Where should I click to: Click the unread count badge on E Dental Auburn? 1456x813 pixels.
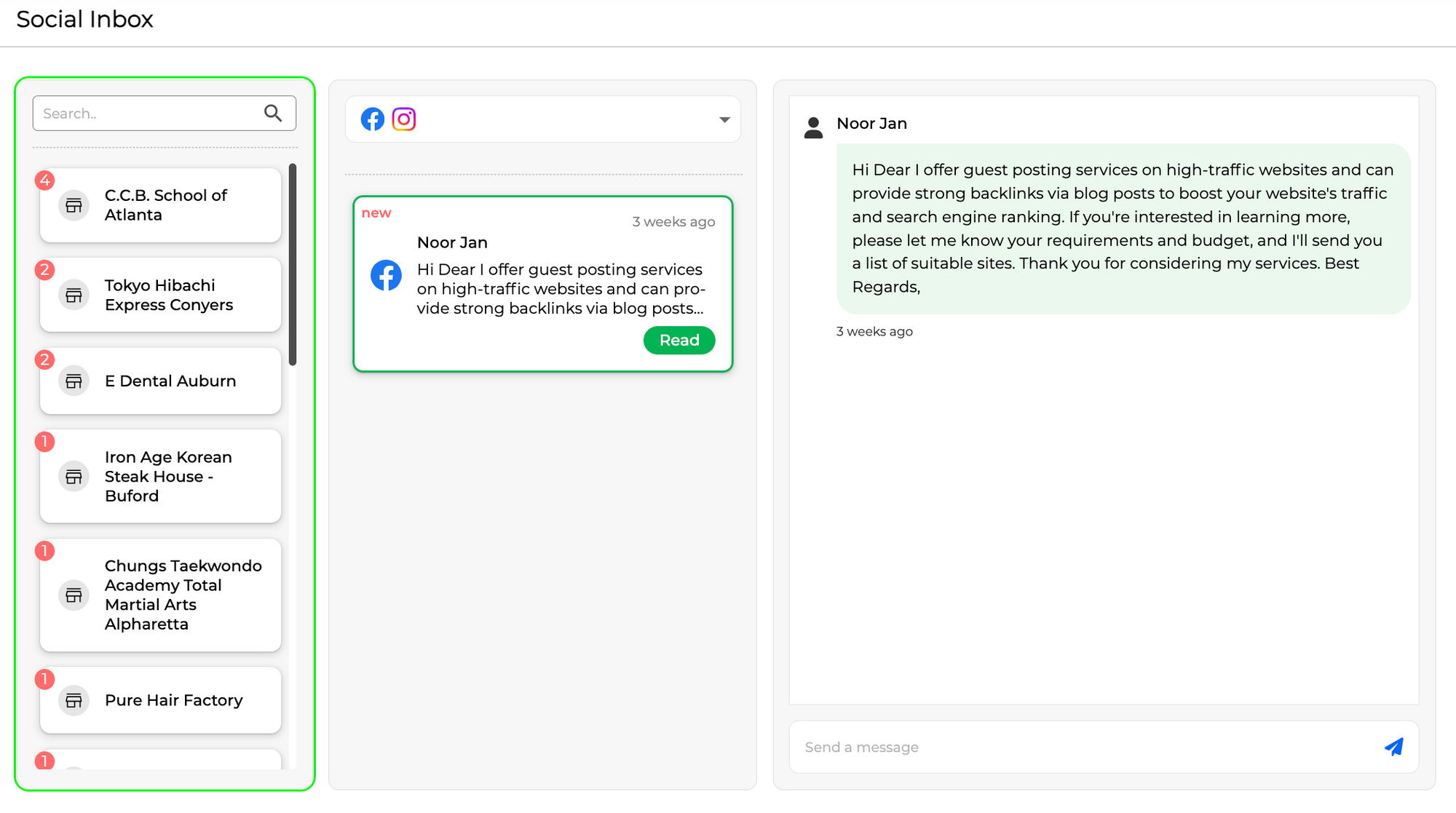click(45, 359)
